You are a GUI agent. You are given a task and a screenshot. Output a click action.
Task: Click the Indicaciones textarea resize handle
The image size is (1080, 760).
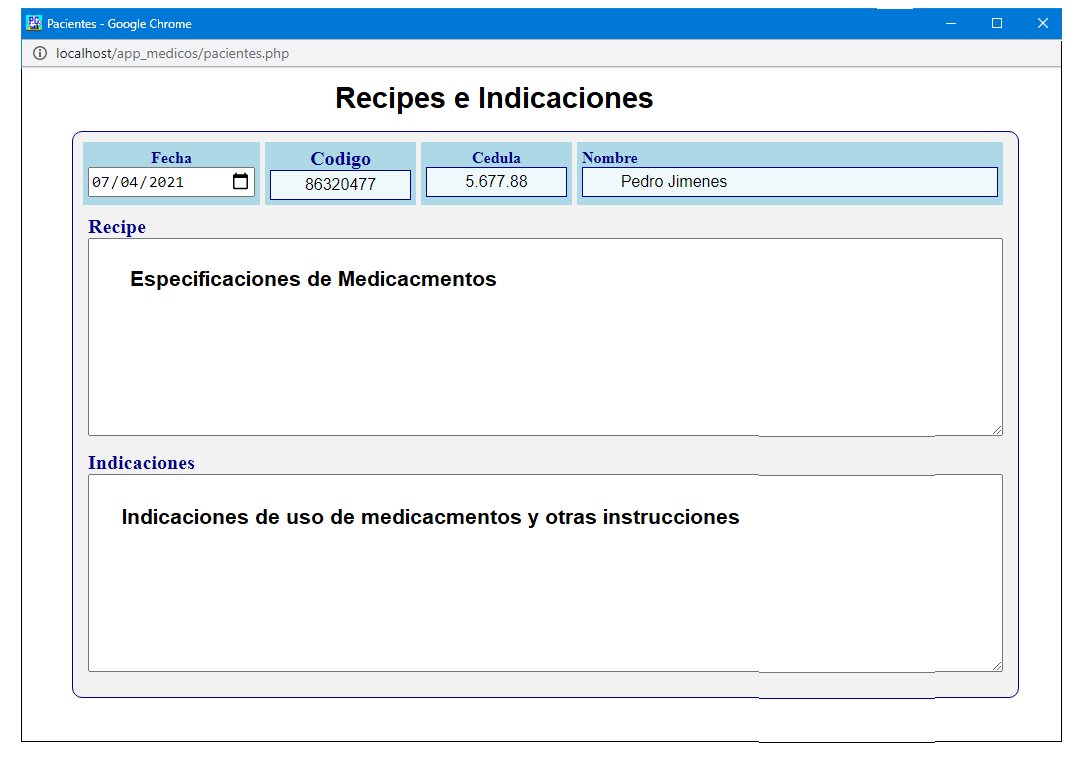coord(996,665)
